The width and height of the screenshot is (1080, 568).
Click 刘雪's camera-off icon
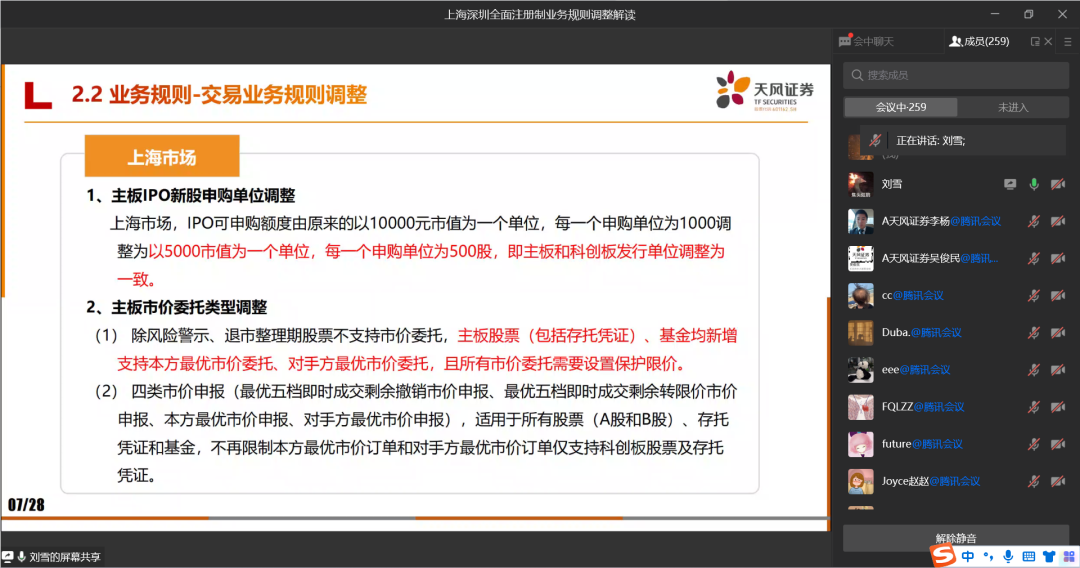1058,184
